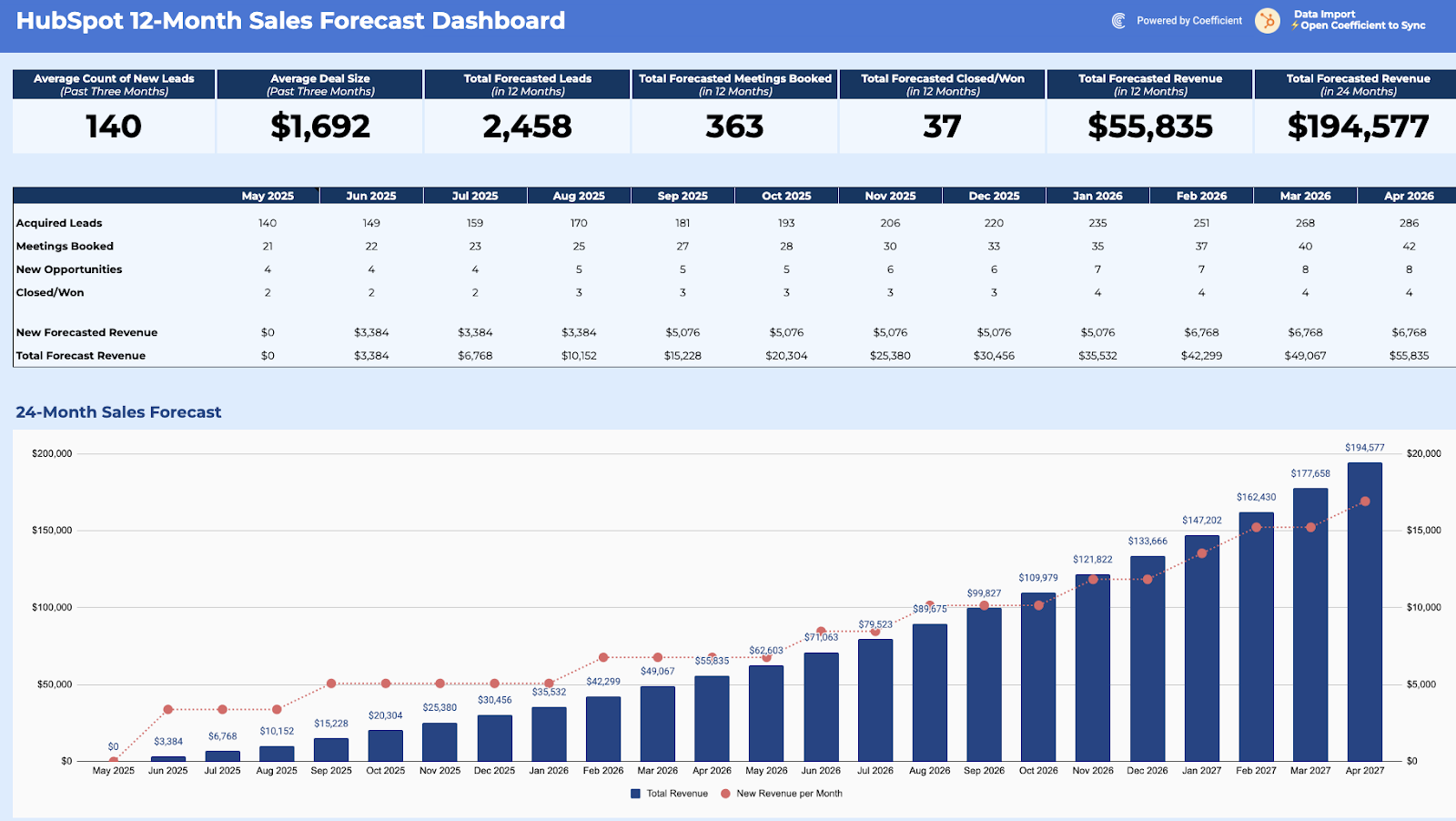Image resolution: width=1456 pixels, height=821 pixels.
Task: Click Open Coefficient to Sync
Action: pos(1362,25)
